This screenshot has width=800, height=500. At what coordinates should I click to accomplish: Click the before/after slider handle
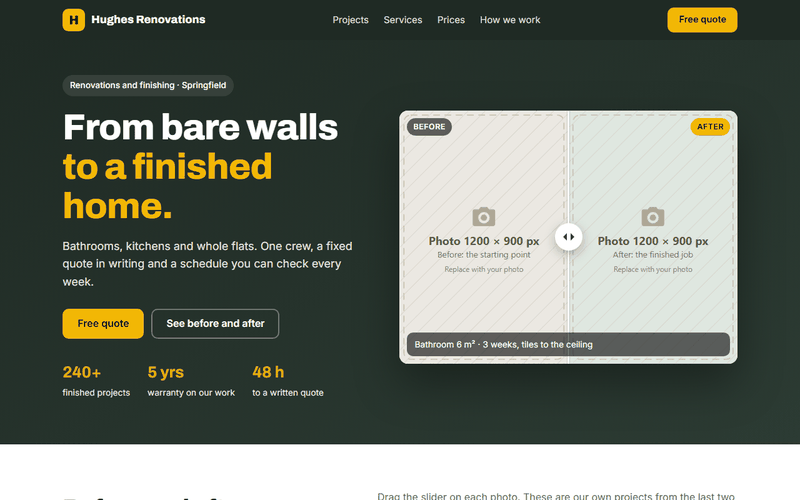[568, 237]
